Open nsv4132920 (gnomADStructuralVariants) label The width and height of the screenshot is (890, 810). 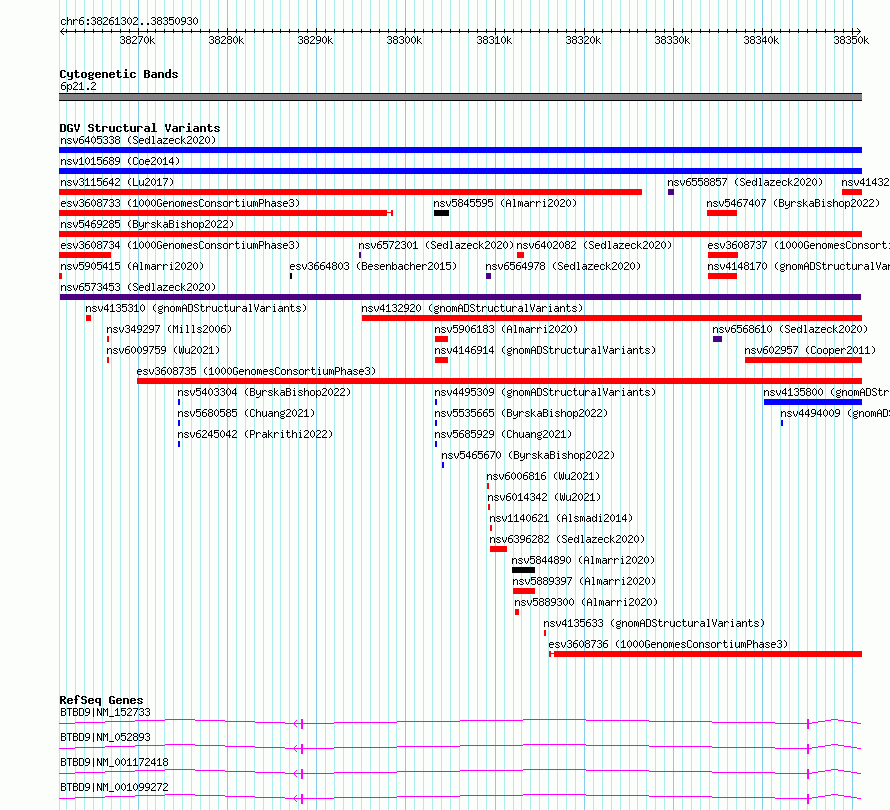[x=472, y=308]
